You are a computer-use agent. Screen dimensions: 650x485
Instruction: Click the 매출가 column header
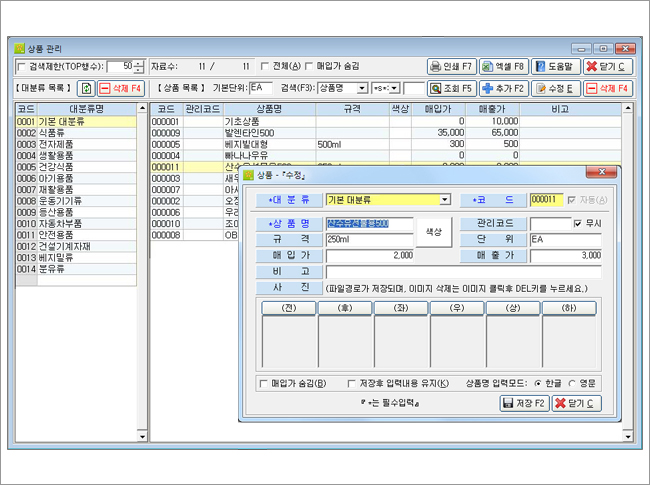pos(492,109)
